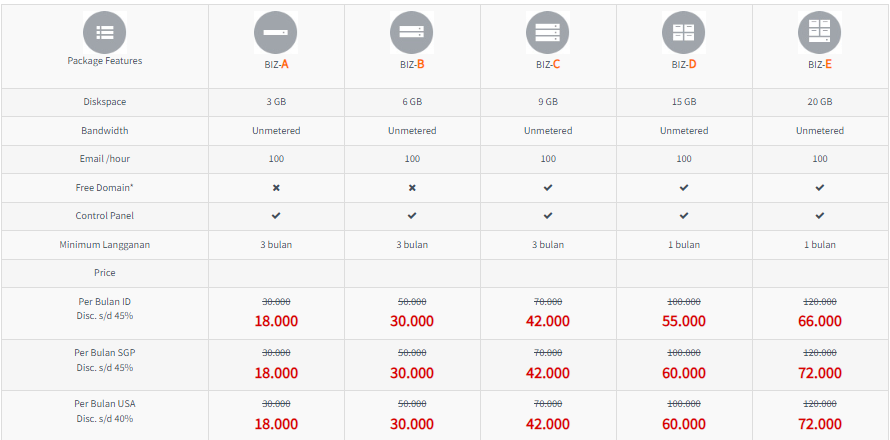The width and height of the screenshot is (890, 440).
Task: Click the BIZ-E 20 GB diskspace cell
Action: pos(820,102)
